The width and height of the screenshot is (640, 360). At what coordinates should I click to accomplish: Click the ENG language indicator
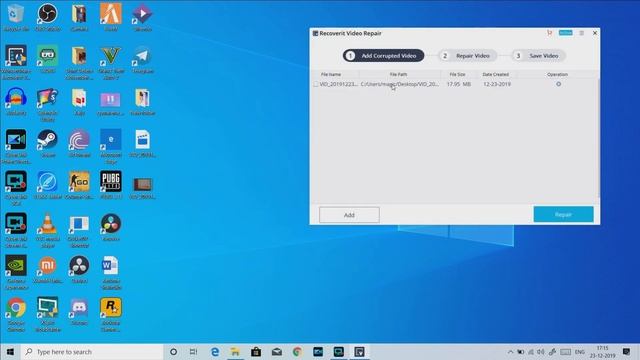(x=580, y=352)
